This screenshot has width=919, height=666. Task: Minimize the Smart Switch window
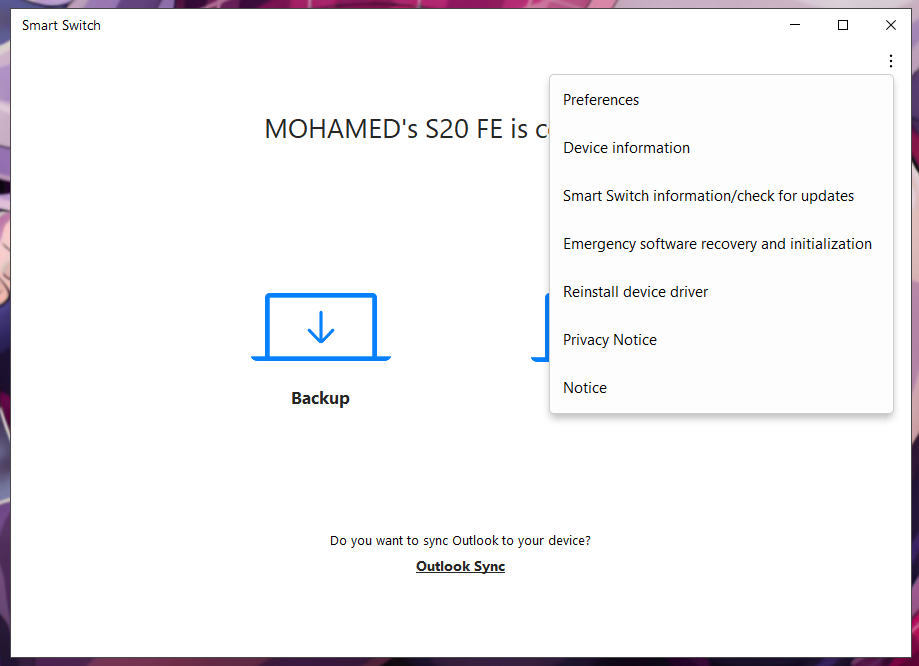click(x=795, y=25)
